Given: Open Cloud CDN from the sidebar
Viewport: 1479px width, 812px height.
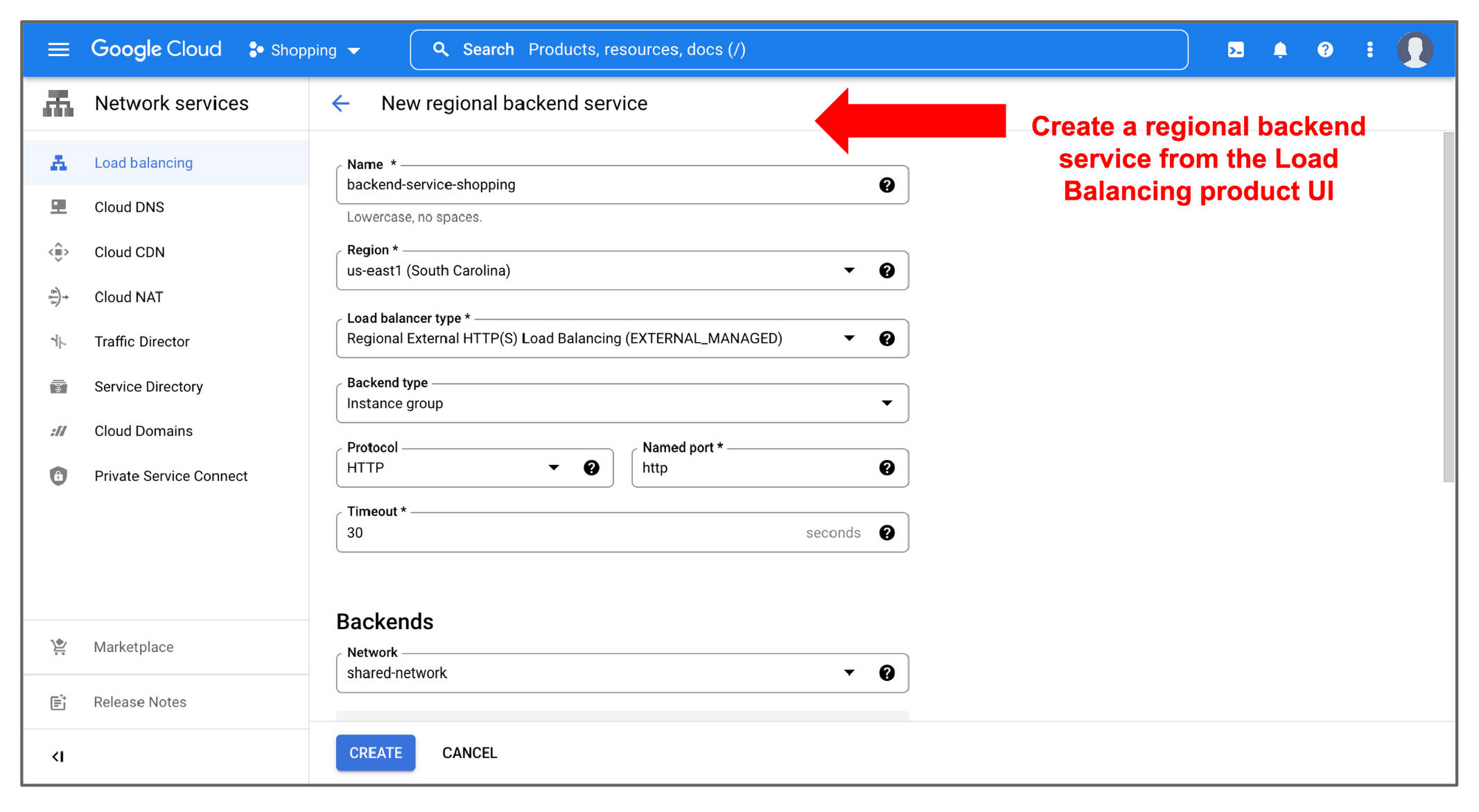Looking at the screenshot, I should (x=166, y=252).
